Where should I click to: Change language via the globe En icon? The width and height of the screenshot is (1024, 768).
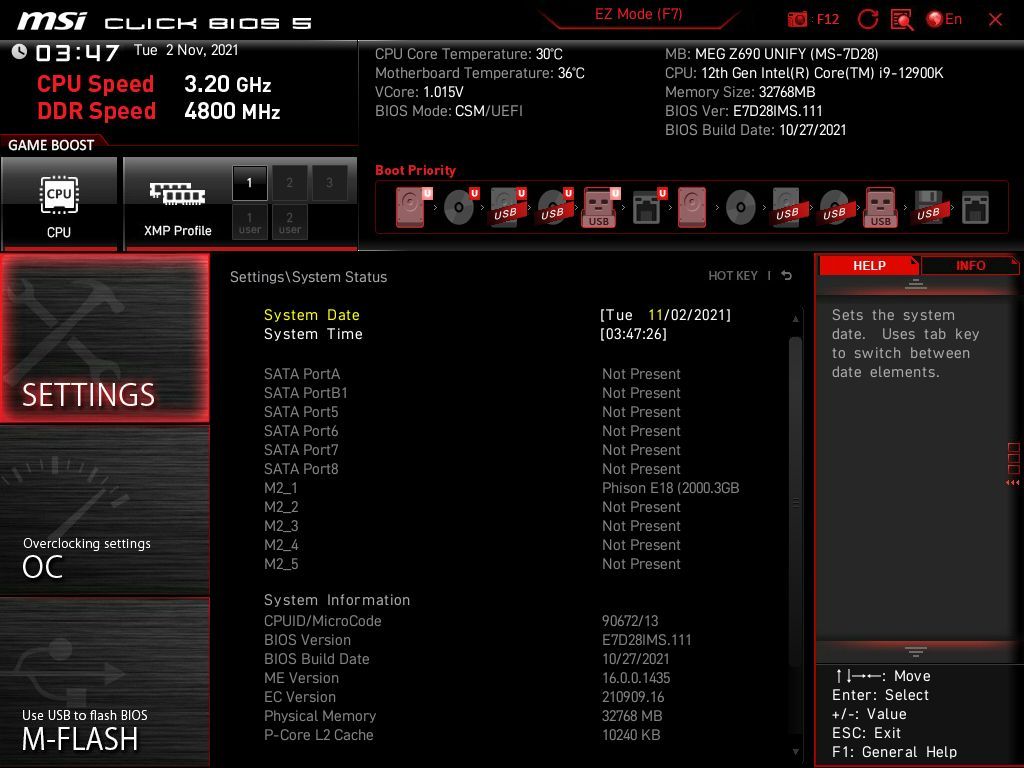(x=944, y=19)
